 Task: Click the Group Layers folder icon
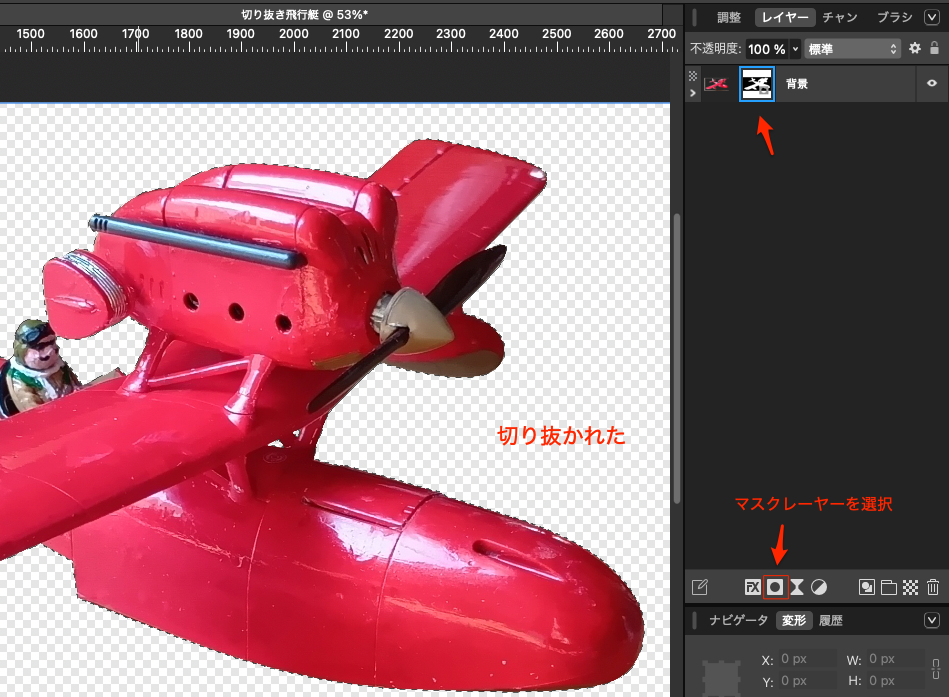[x=888, y=587]
